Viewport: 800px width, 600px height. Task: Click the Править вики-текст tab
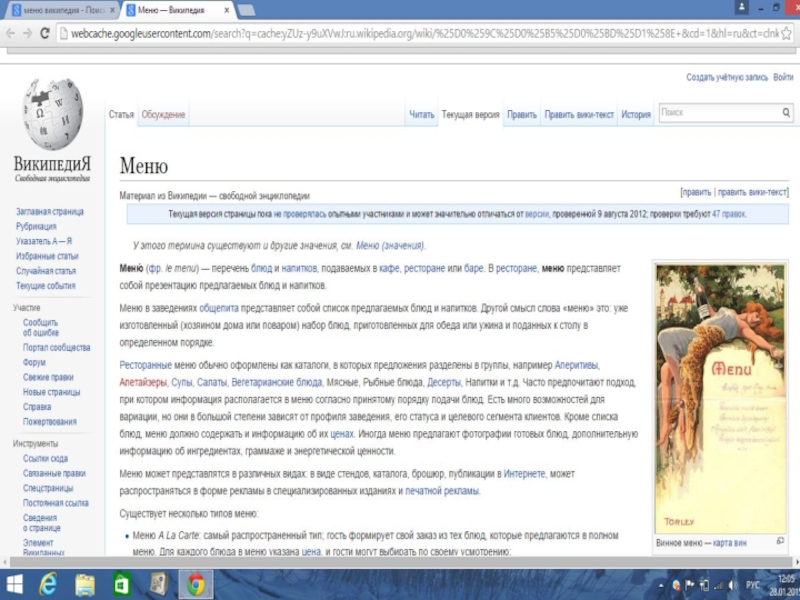pyautogui.click(x=579, y=115)
